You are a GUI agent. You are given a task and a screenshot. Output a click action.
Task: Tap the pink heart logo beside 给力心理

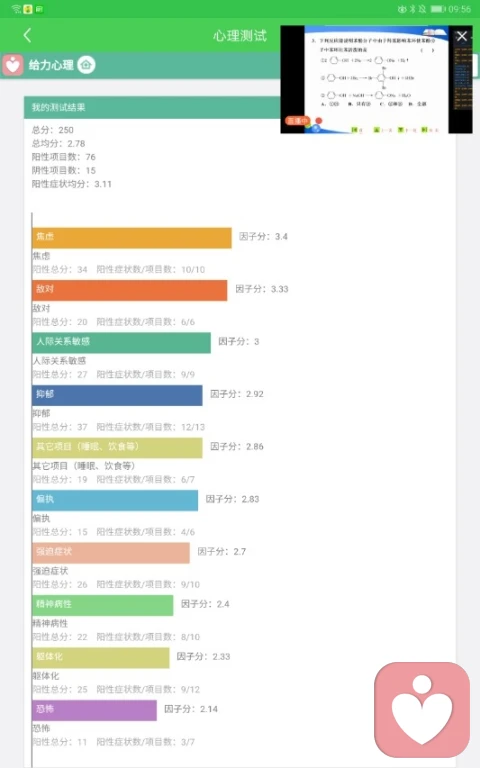[x=13, y=65]
